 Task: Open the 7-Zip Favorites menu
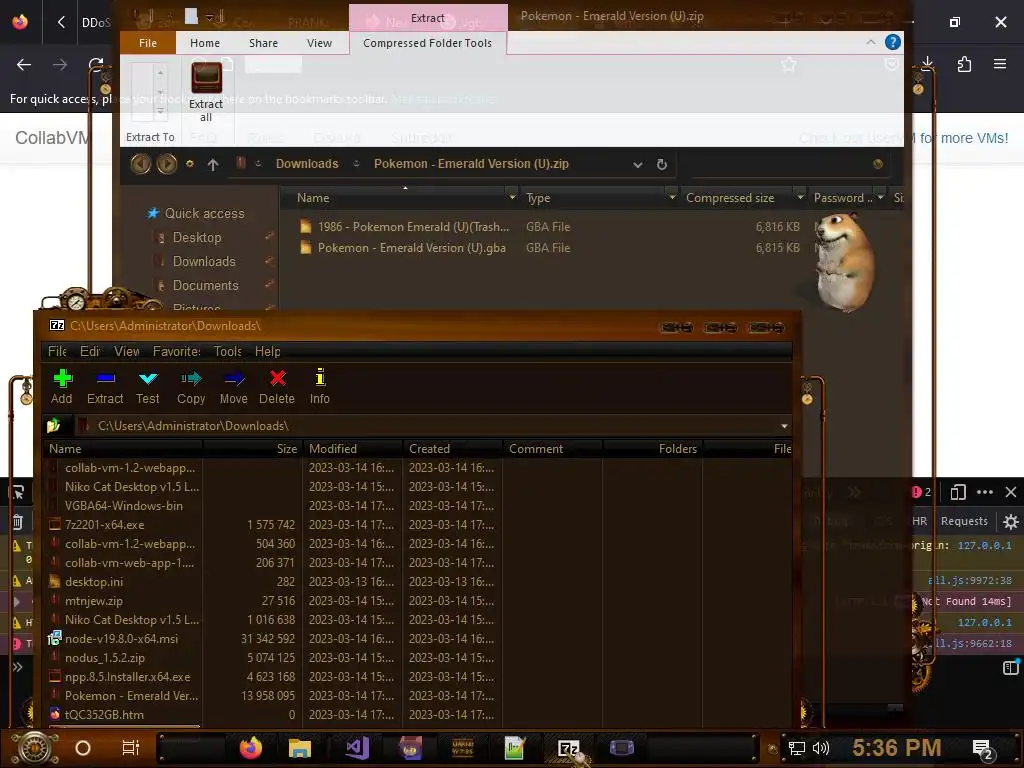pos(176,351)
